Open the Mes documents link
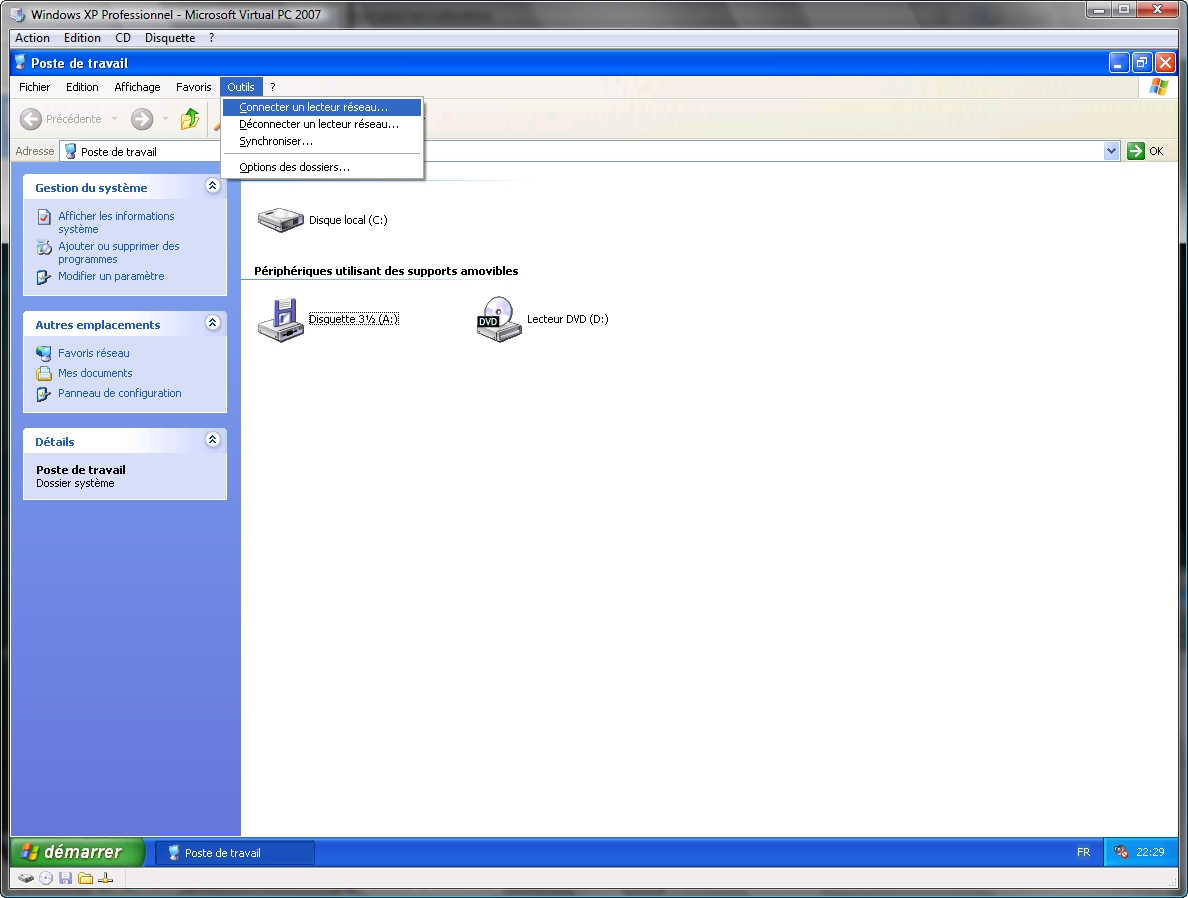Screen dimensions: 1188x898 tap(95, 374)
